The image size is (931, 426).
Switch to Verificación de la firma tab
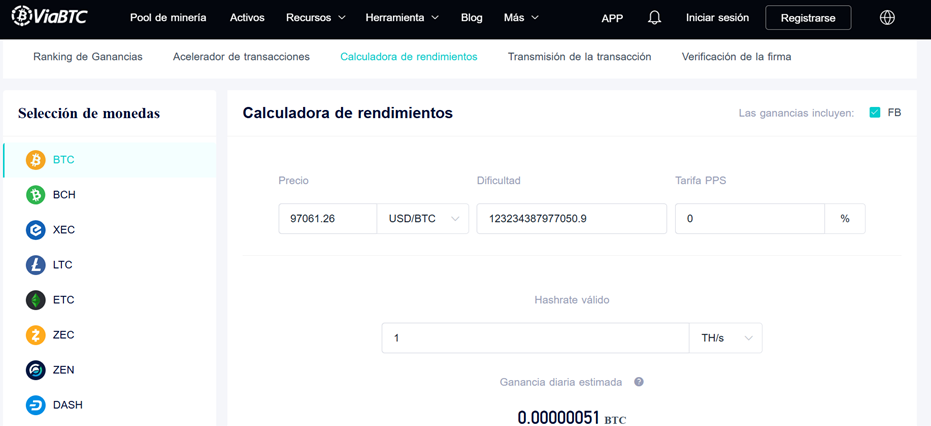(736, 57)
